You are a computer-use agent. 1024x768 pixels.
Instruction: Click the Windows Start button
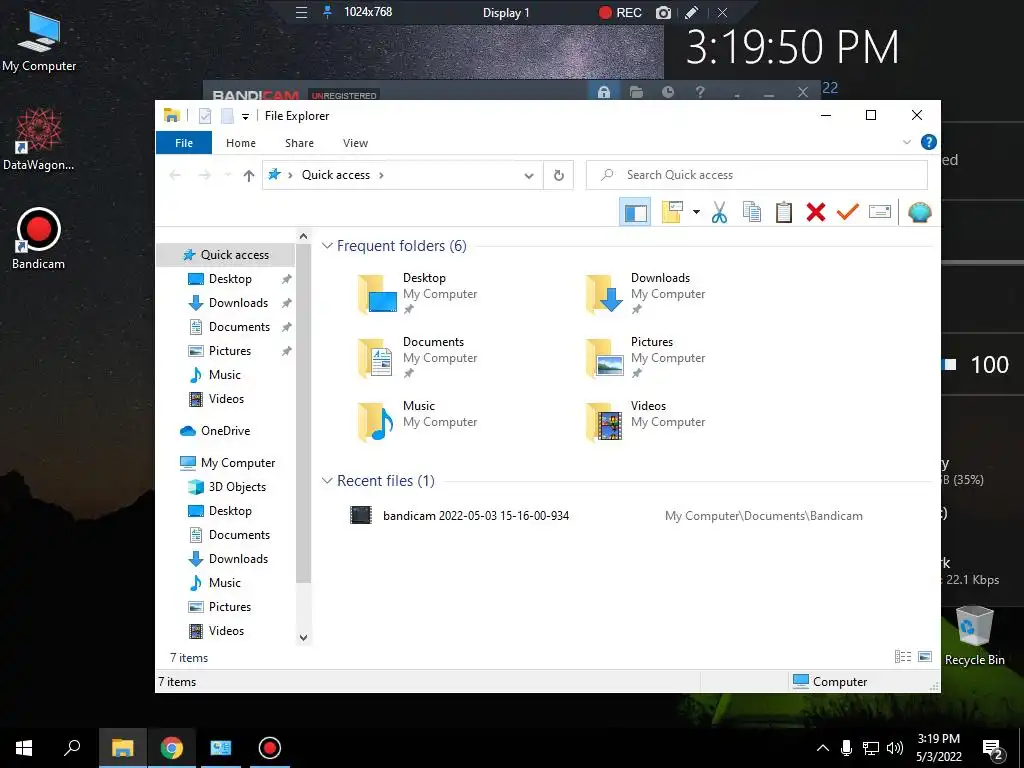[24, 748]
